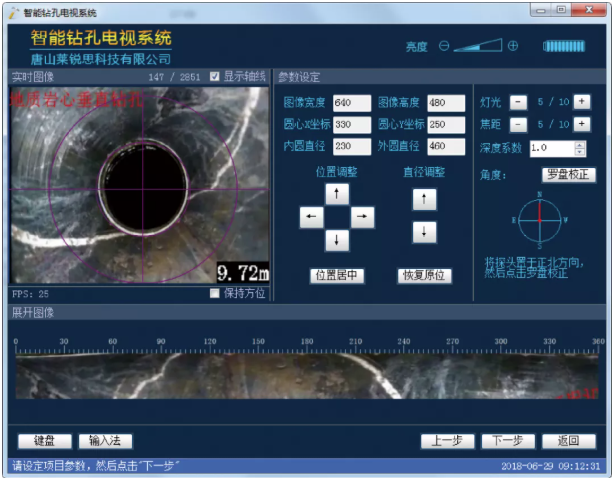Toggle the 显示轴线 checkbox
Image resolution: width=614 pixels, height=483 pixels.
click(213, 76)
